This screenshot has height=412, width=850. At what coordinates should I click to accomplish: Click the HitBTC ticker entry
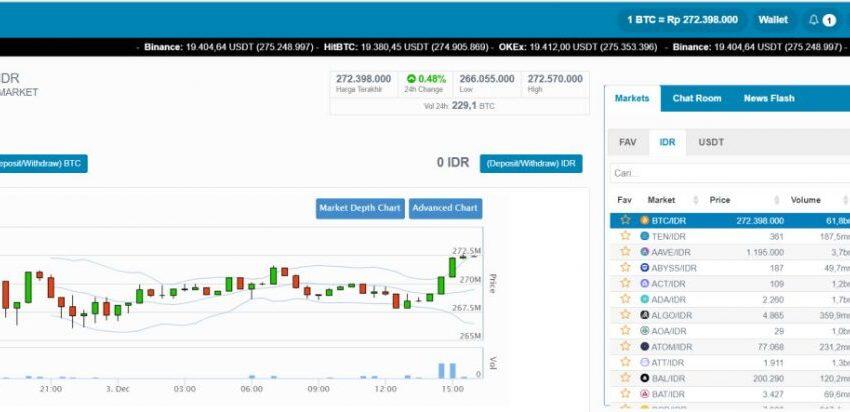click(x=406, y=47)
